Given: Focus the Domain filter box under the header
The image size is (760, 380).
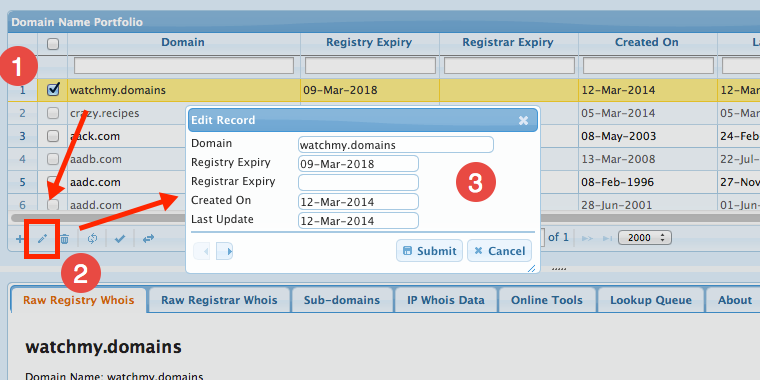Looking at the screenshot, I should pos(184,65).
